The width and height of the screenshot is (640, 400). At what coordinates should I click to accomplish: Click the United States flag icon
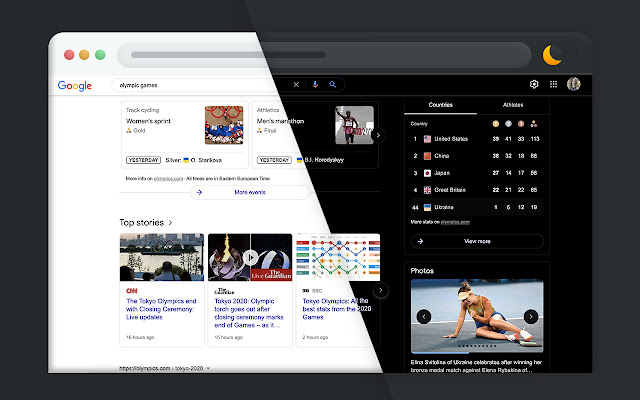coord(427,139)
